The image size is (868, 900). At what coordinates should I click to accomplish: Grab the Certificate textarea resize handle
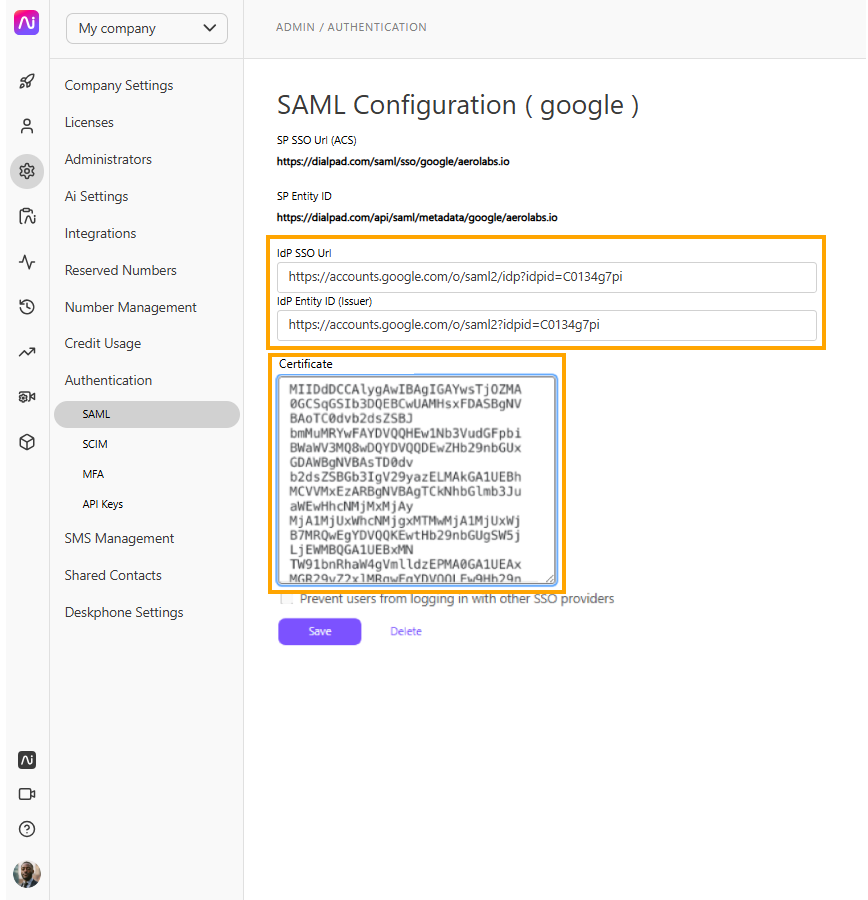(550, 579)
